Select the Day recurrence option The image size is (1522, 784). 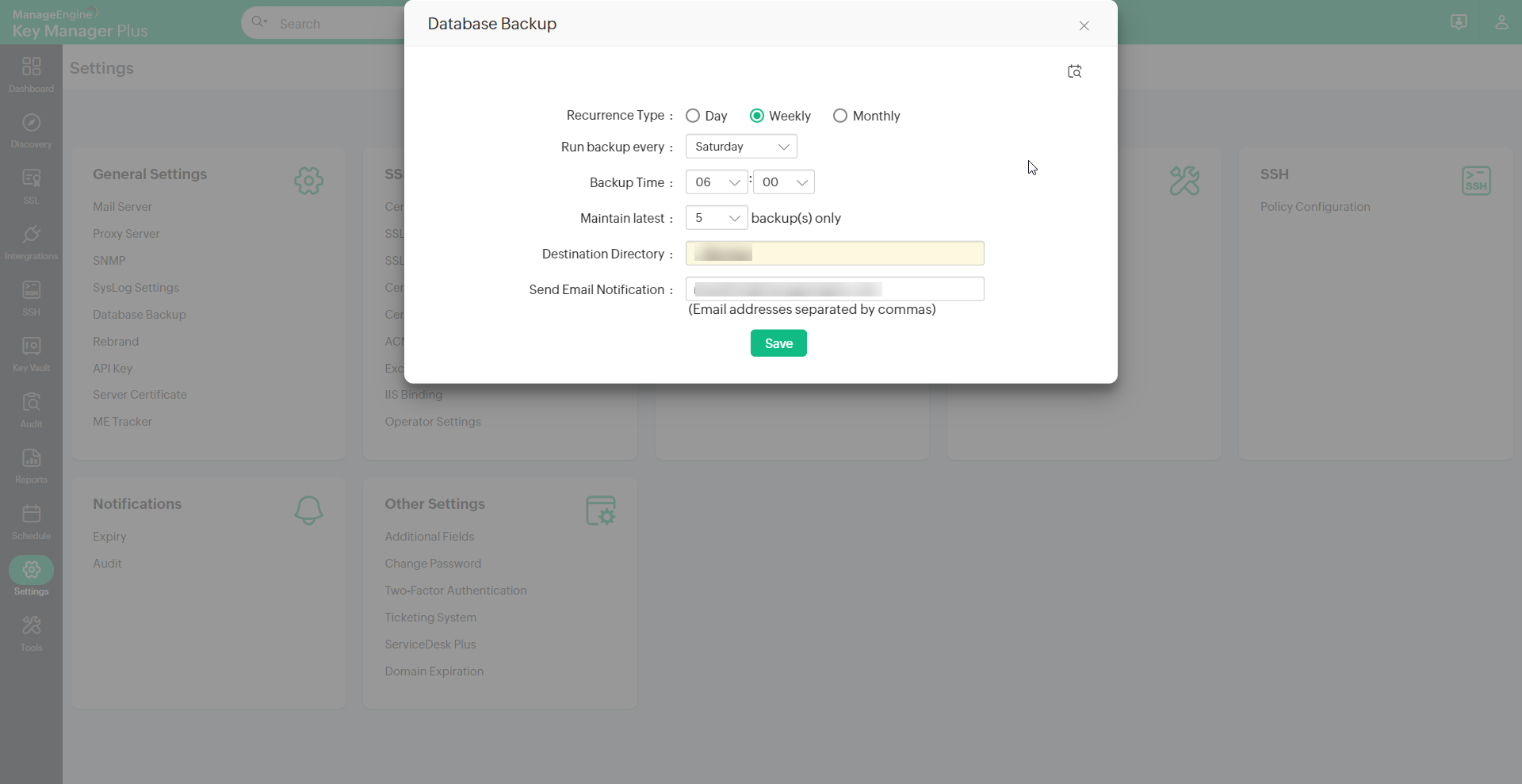click(693, 116)
